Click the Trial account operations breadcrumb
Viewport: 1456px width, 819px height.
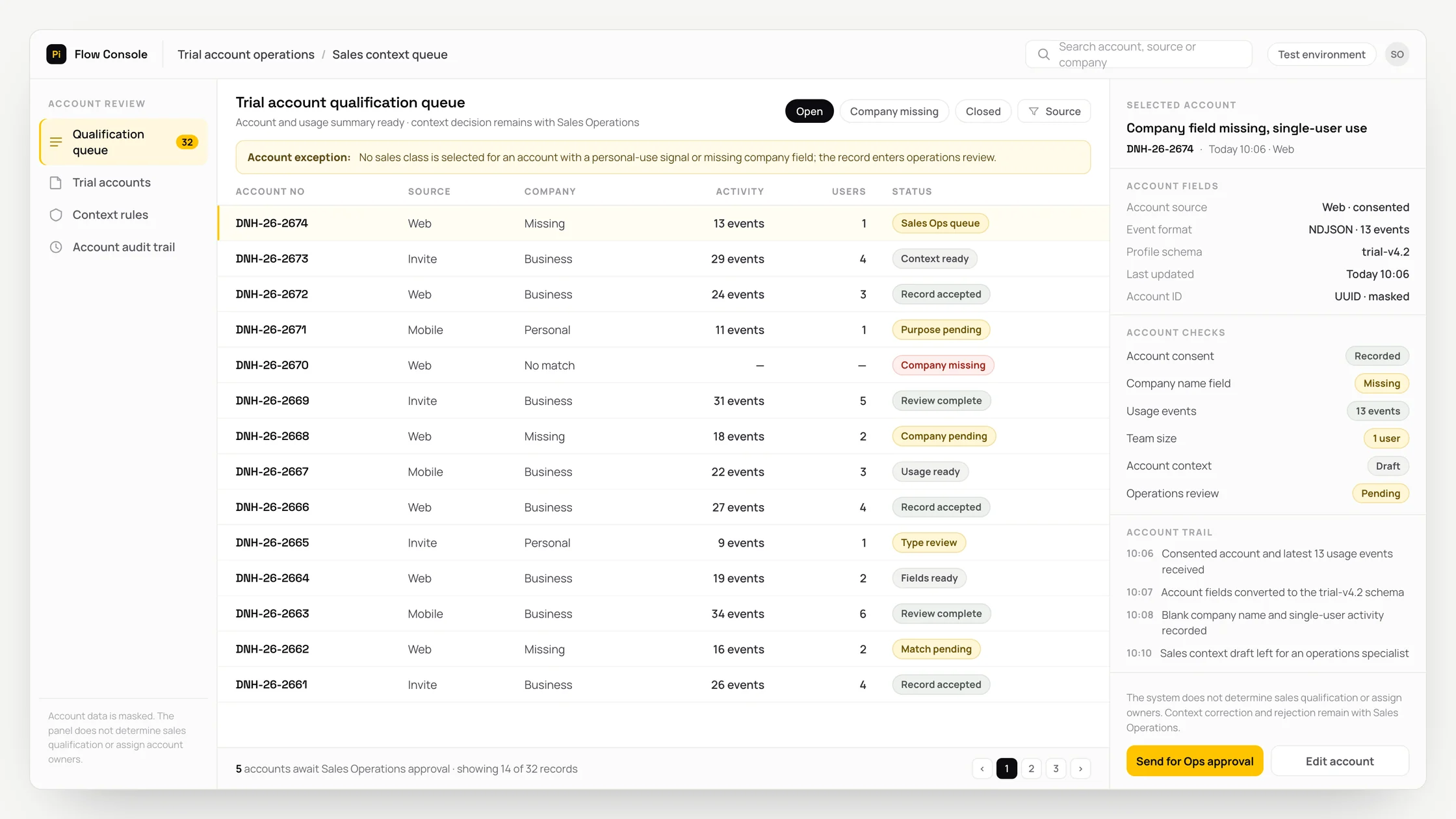coord(246,55)
